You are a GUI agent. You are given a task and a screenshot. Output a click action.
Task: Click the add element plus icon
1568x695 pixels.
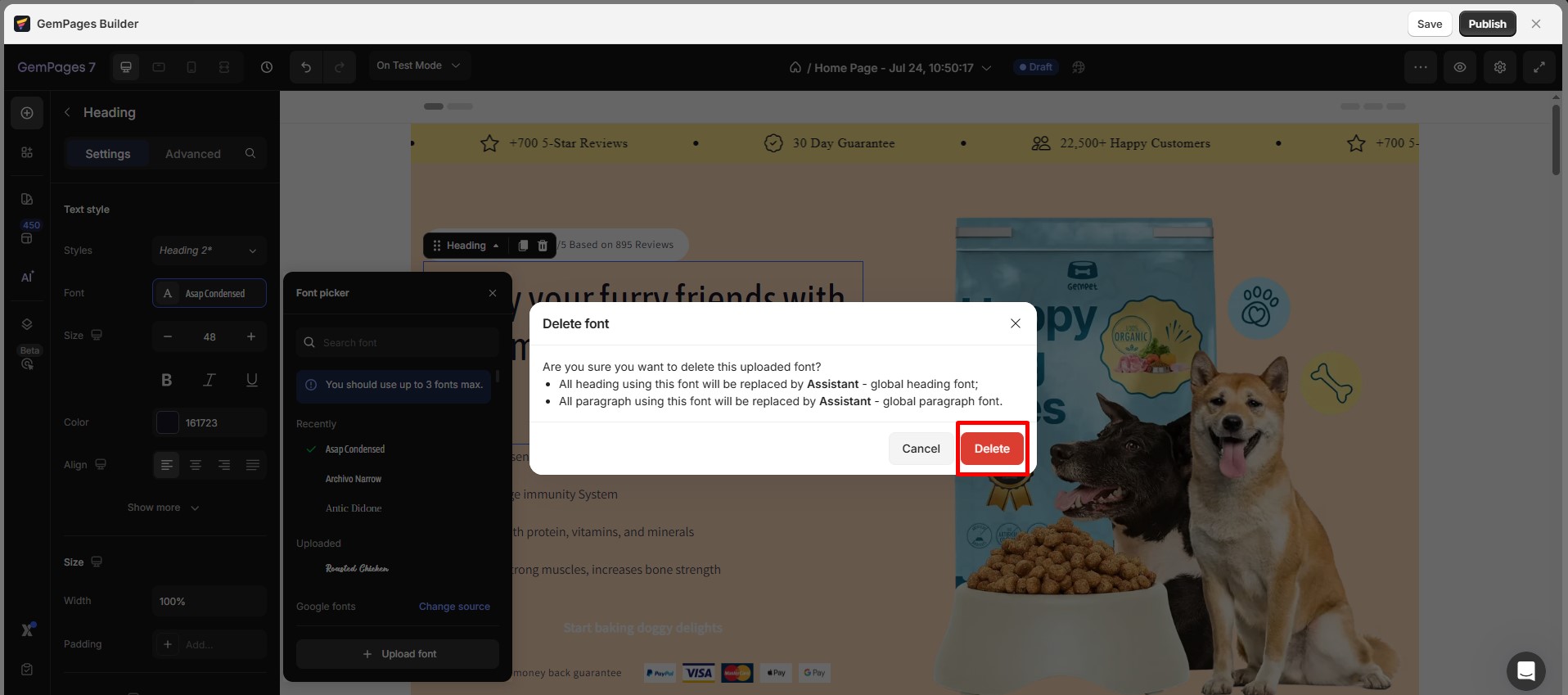point(27,113)
